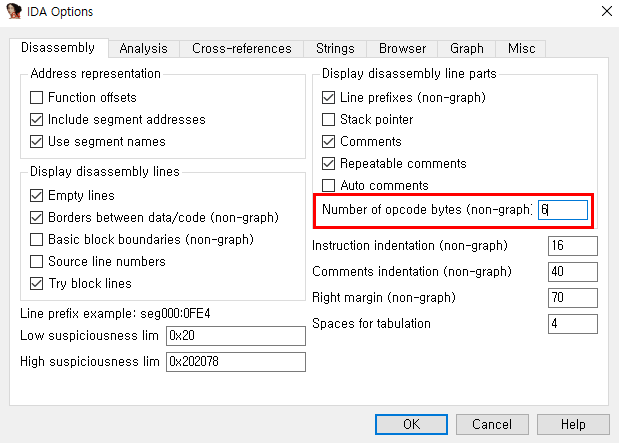Click the 'Line prefix example: seg000:0FE4' text
Image resolution: width=619 pixels, height=443 pixels.
point(115,313)
